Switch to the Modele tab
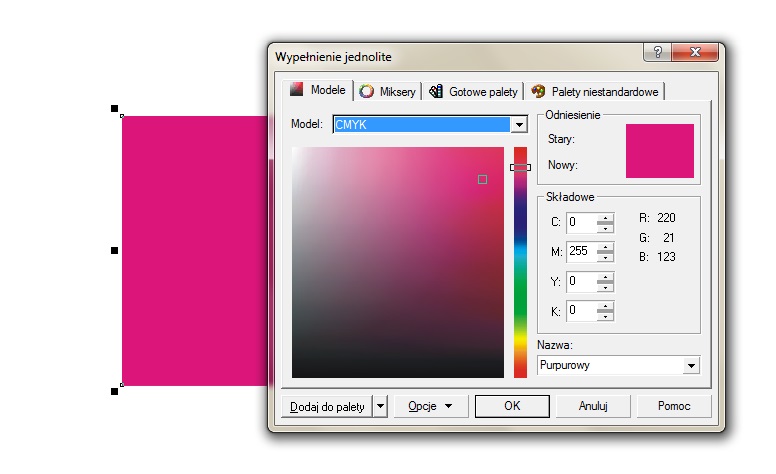This screenshot has height=474, width=776. click(x=318, y=90)
